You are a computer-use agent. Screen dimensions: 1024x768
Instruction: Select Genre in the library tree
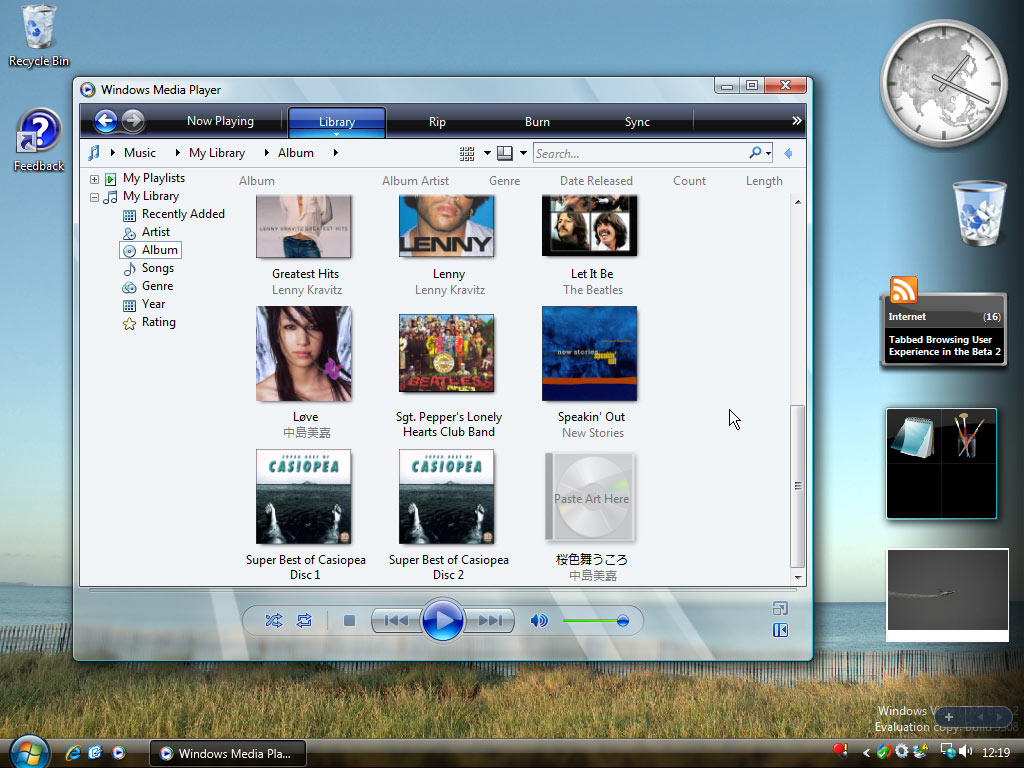tap(157, 286)
